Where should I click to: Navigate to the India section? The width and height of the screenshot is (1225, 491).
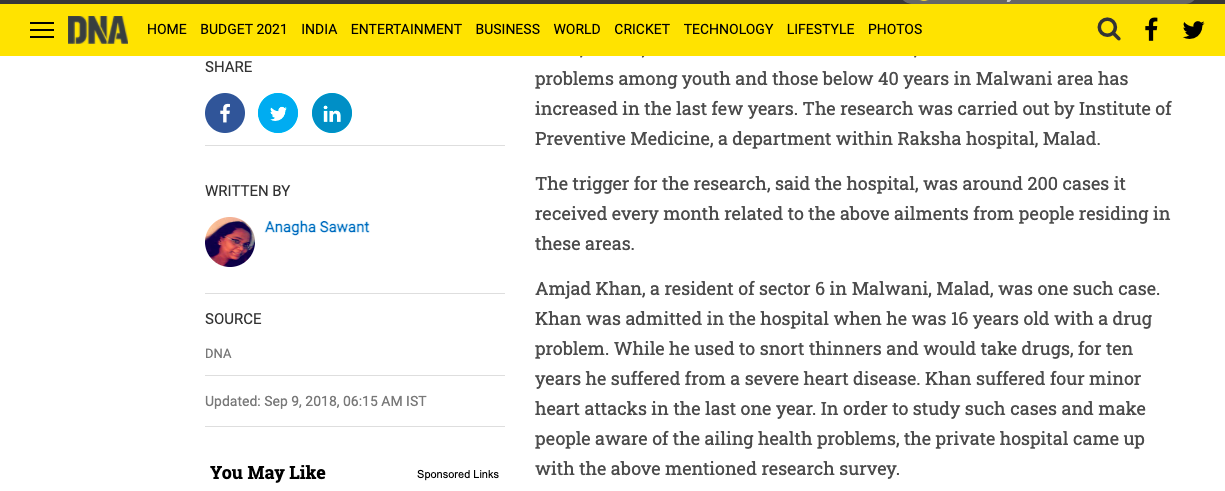tap(319, 29)
